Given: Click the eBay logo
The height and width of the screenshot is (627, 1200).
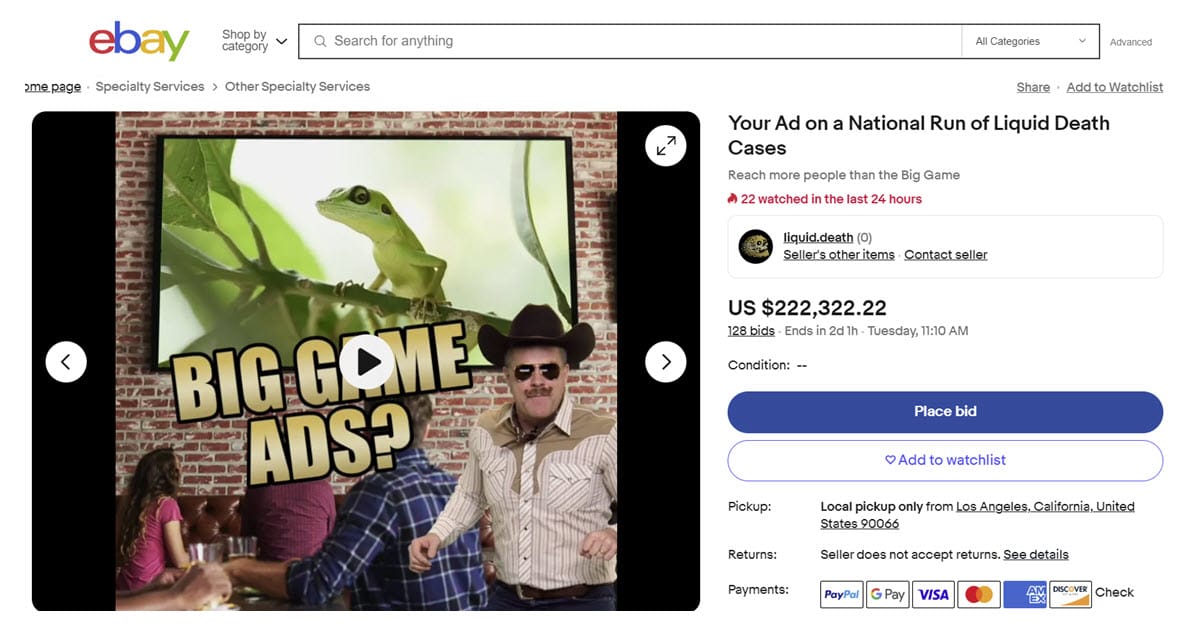Looking at the screenshot, I should tap(139, 42).
